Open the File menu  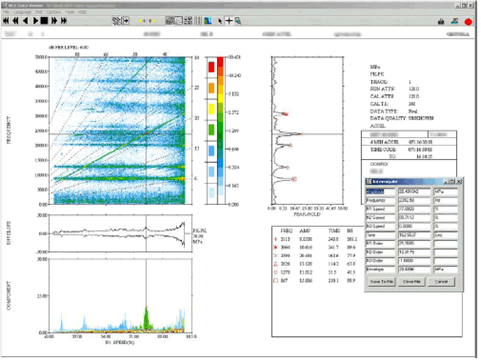6,12
